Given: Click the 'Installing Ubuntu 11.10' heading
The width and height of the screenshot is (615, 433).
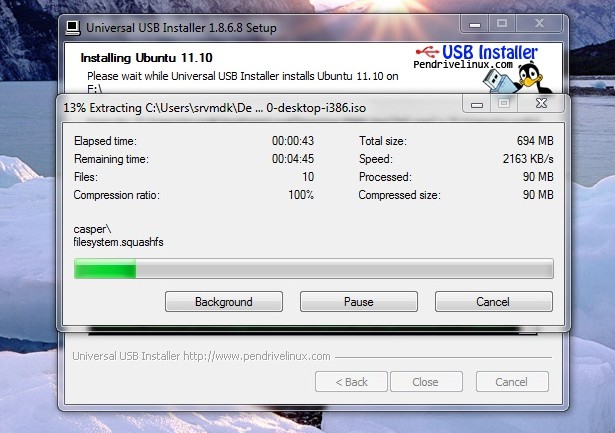Looking at the screenshot, I should click(x=146, y=58).
